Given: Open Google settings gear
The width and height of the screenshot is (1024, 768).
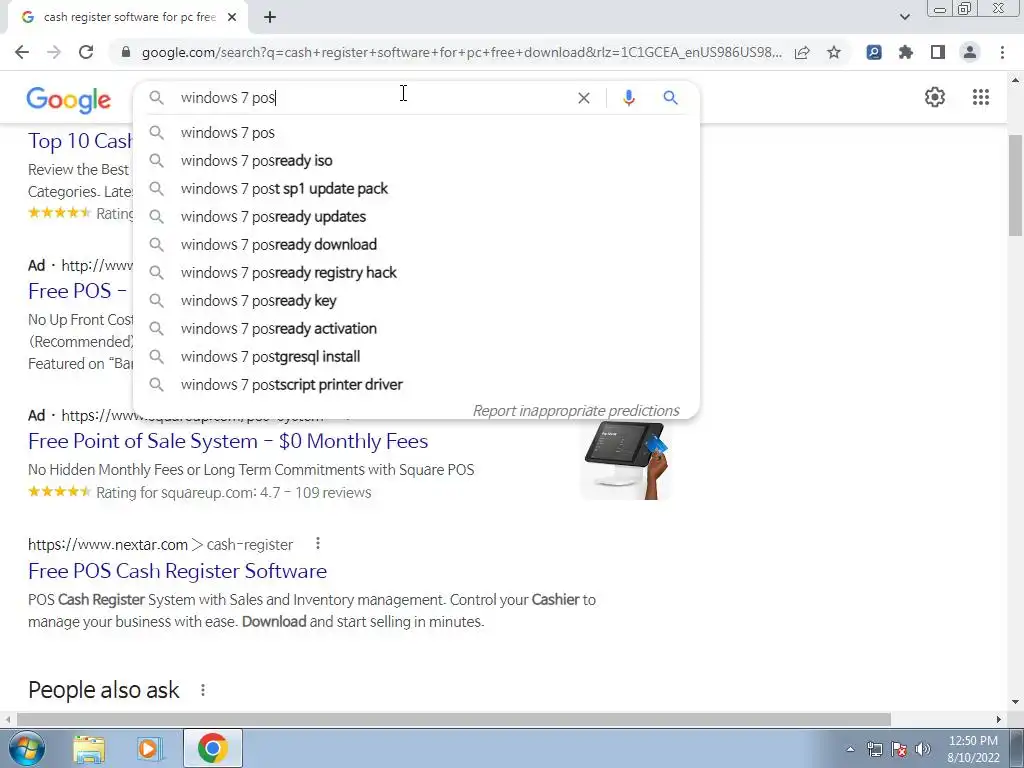Looking at the screenshot, I should click(935, 97).
